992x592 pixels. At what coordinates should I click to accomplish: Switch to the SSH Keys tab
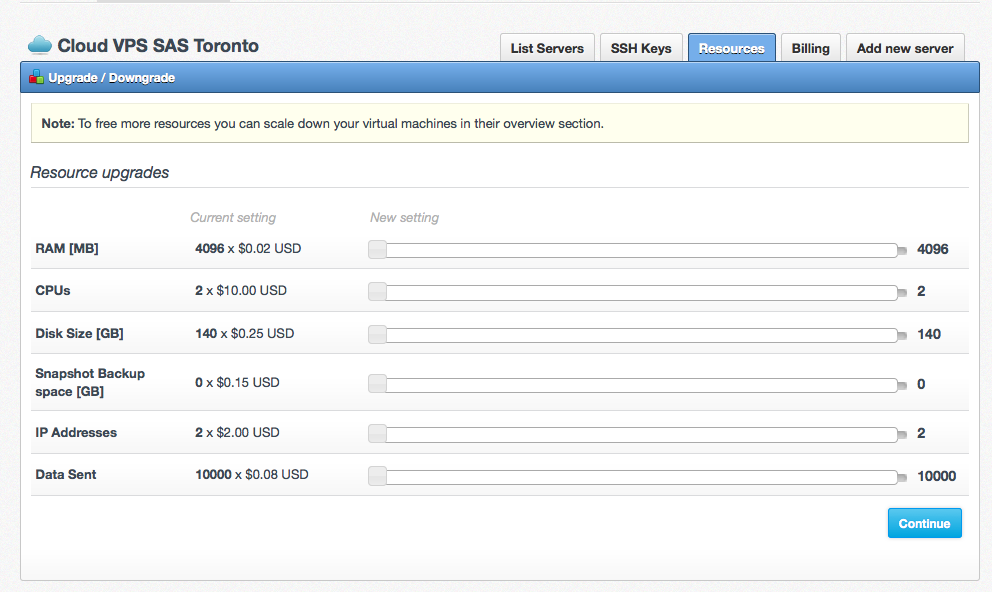641,48
